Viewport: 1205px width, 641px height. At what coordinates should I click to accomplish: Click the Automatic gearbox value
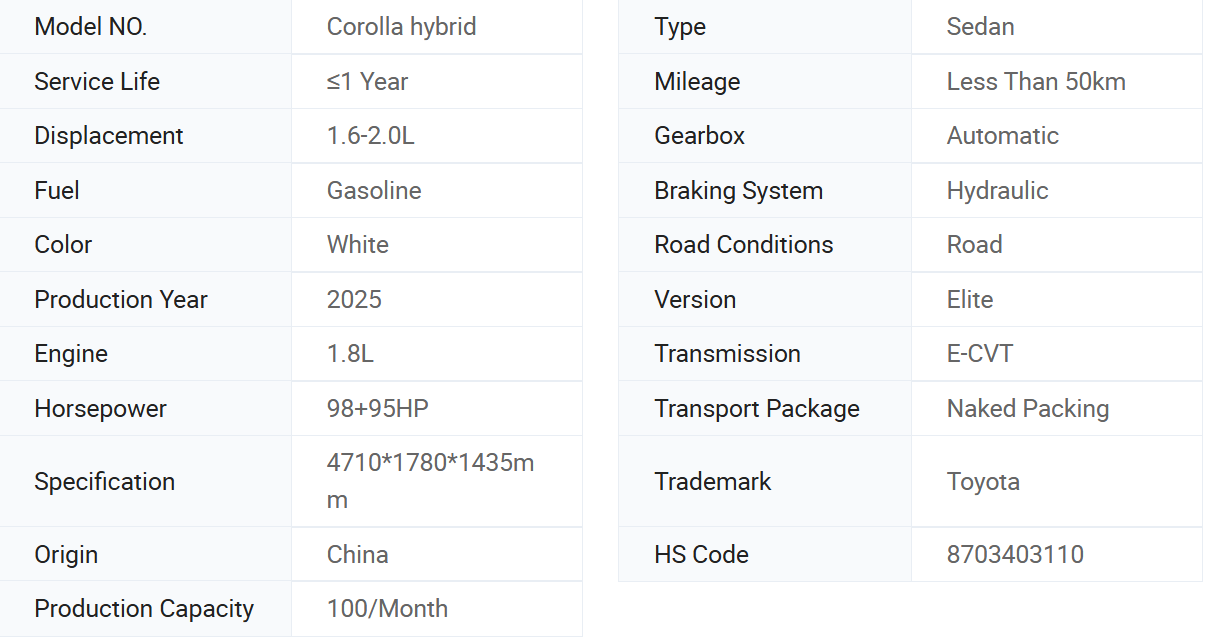click(x=1003, y=136)
